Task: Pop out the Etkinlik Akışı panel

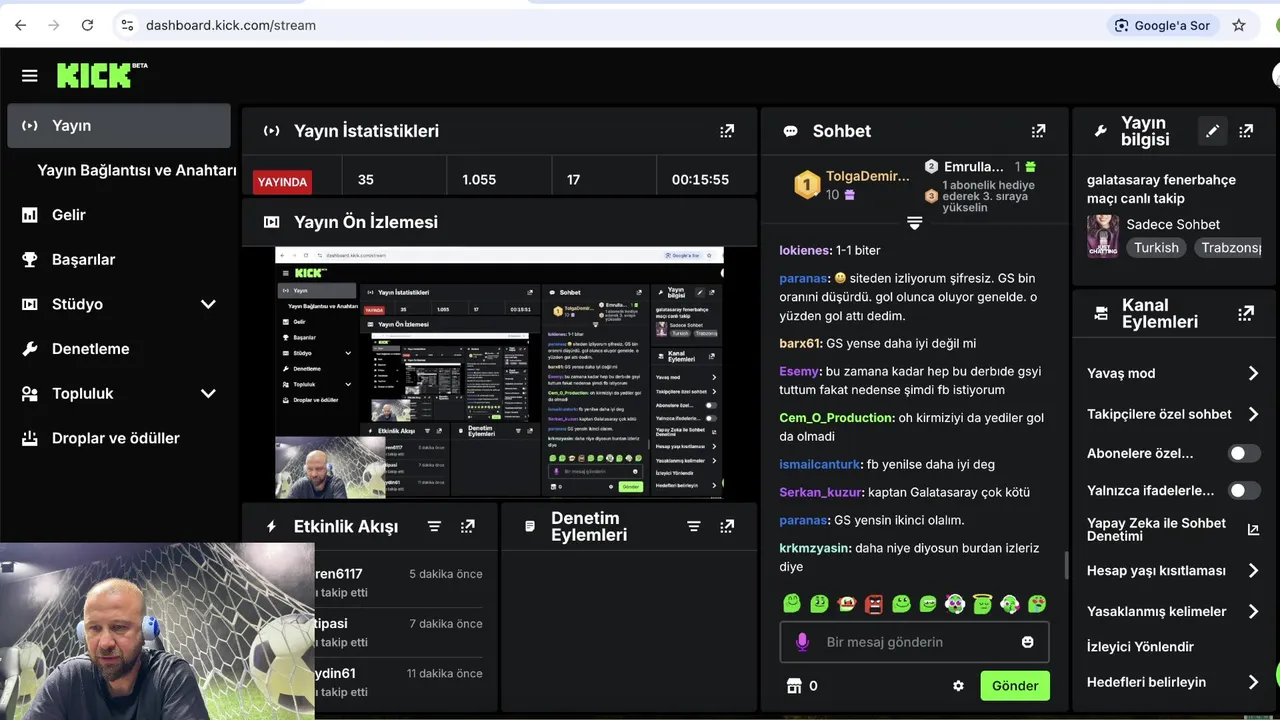Action: 467,526
